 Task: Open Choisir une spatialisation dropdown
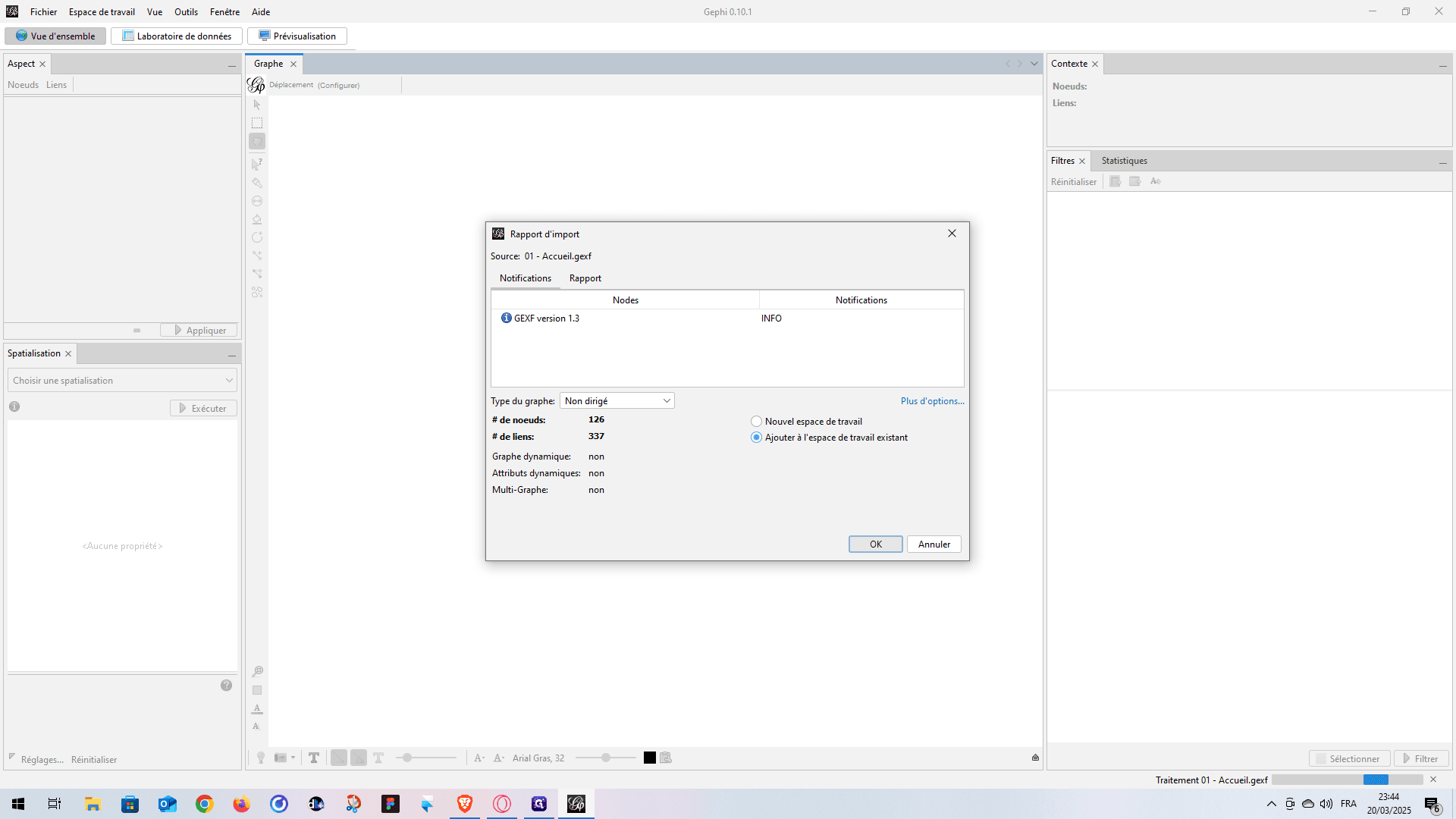coord(123,381)
